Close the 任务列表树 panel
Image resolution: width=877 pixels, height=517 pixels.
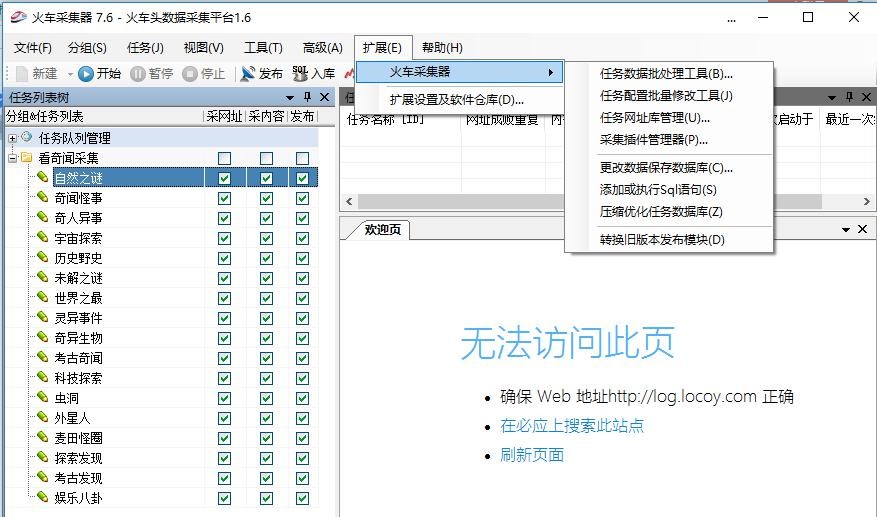[324, 97]
